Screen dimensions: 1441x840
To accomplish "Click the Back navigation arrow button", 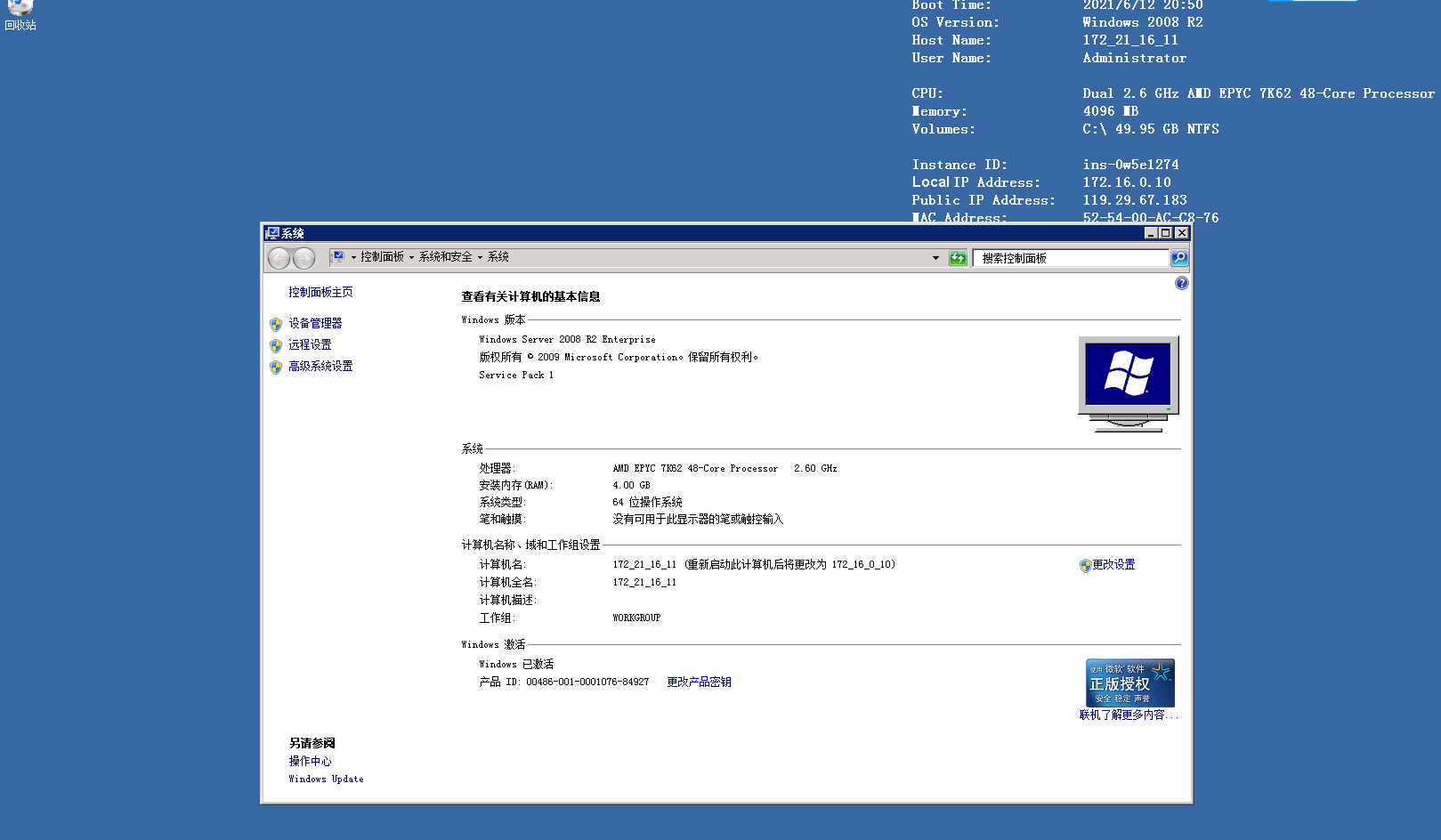I will pos(279,258).
